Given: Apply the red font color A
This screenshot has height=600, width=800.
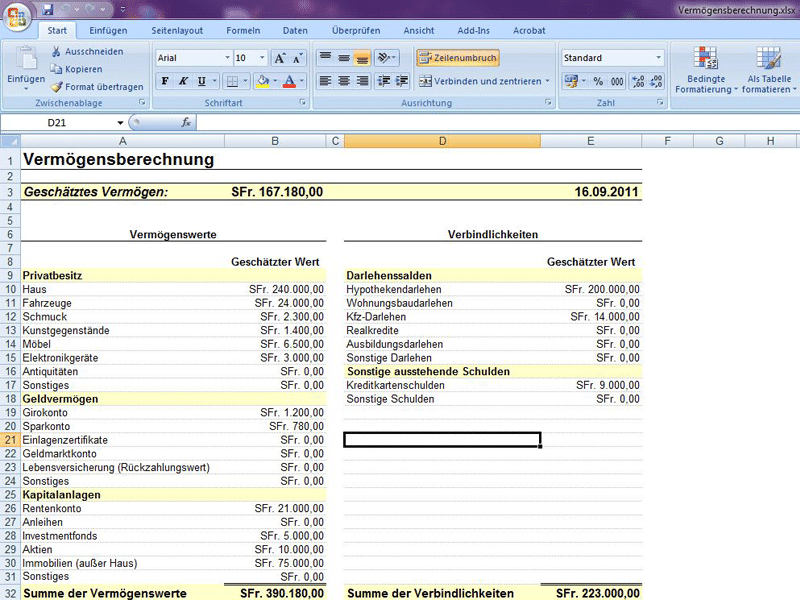Looking at the screenshot, I should tap(289, 81).
